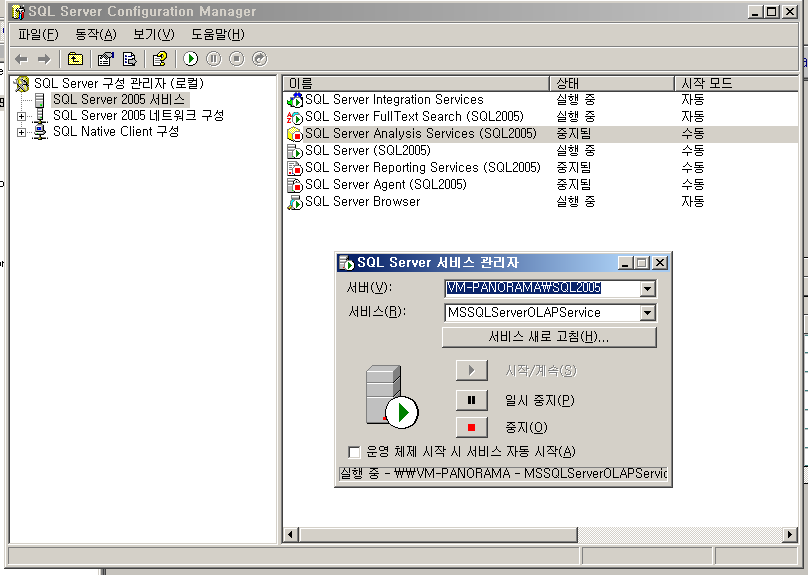This screenshot has height=575, width=808.
Task: Close the SQL Server 서비스 관리자 window
Action: (660, 263)
